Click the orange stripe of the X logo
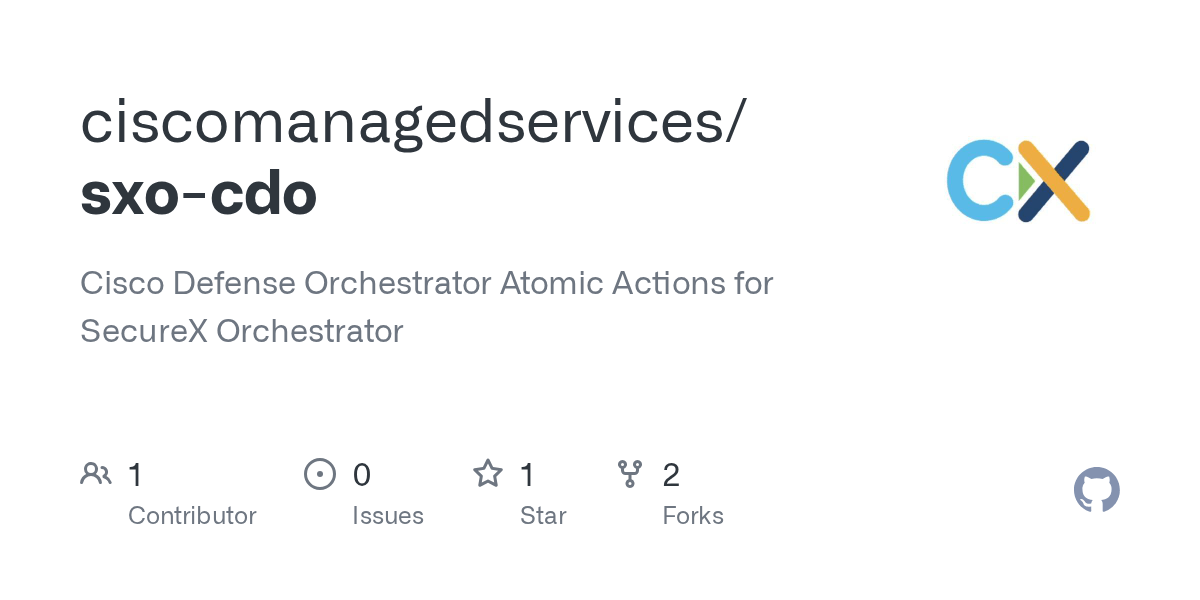 point(1054,181)
